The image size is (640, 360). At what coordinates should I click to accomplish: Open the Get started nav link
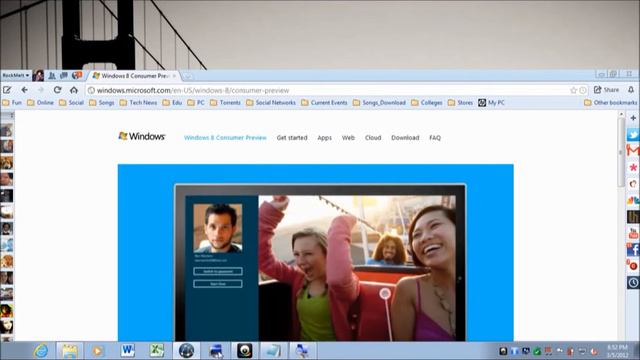coord(292,138)
